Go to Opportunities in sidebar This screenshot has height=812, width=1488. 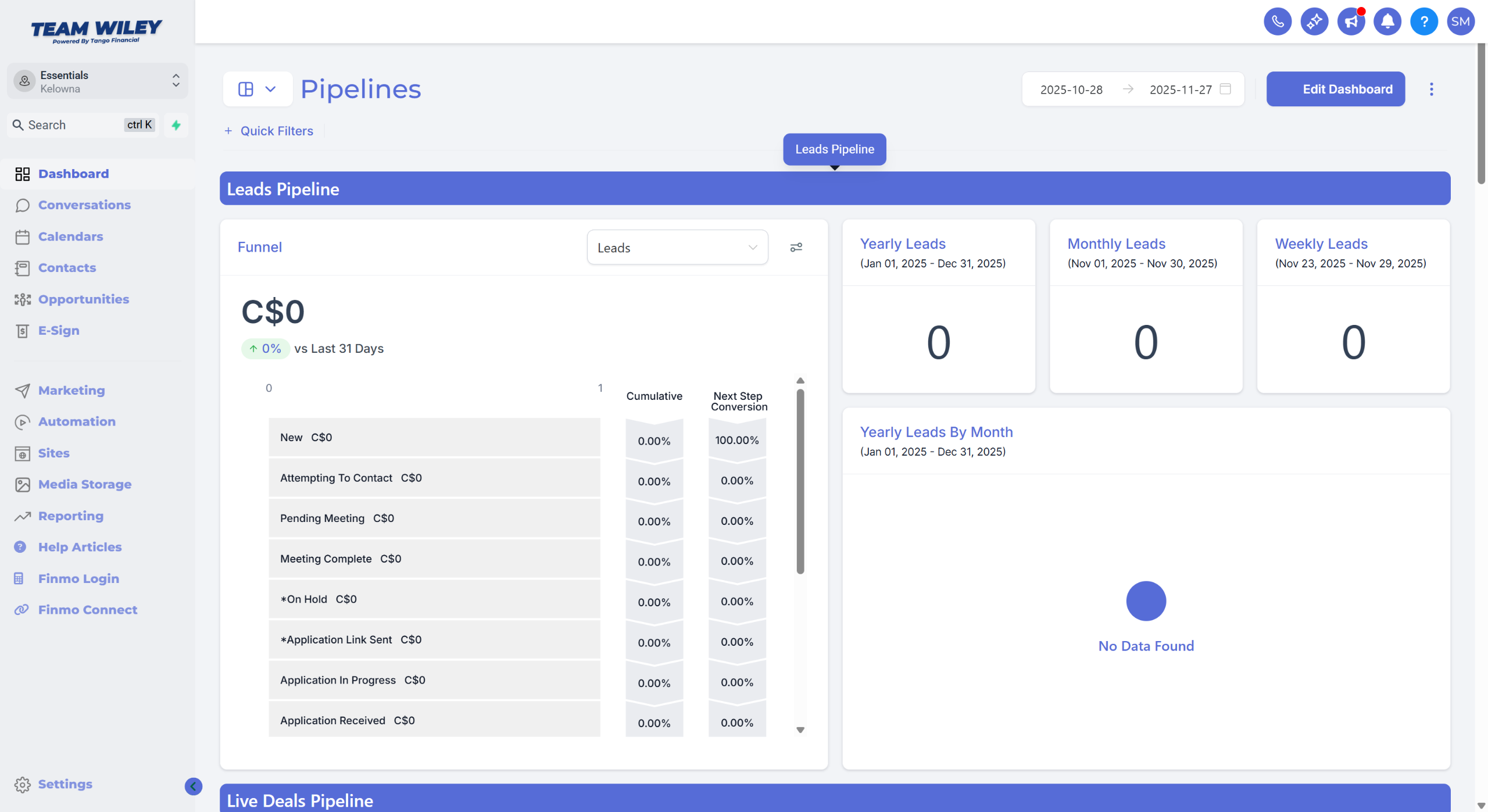83,299
